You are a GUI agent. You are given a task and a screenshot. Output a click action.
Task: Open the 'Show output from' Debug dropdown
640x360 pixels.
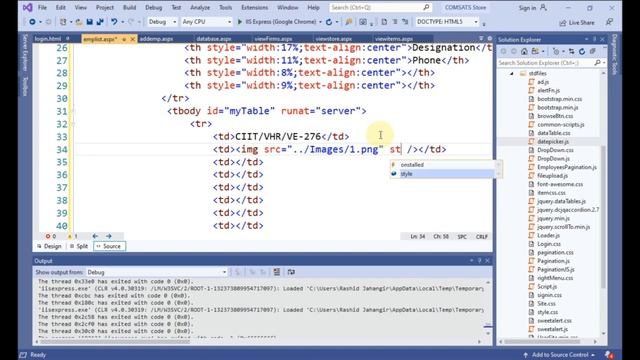click(157, 272)
